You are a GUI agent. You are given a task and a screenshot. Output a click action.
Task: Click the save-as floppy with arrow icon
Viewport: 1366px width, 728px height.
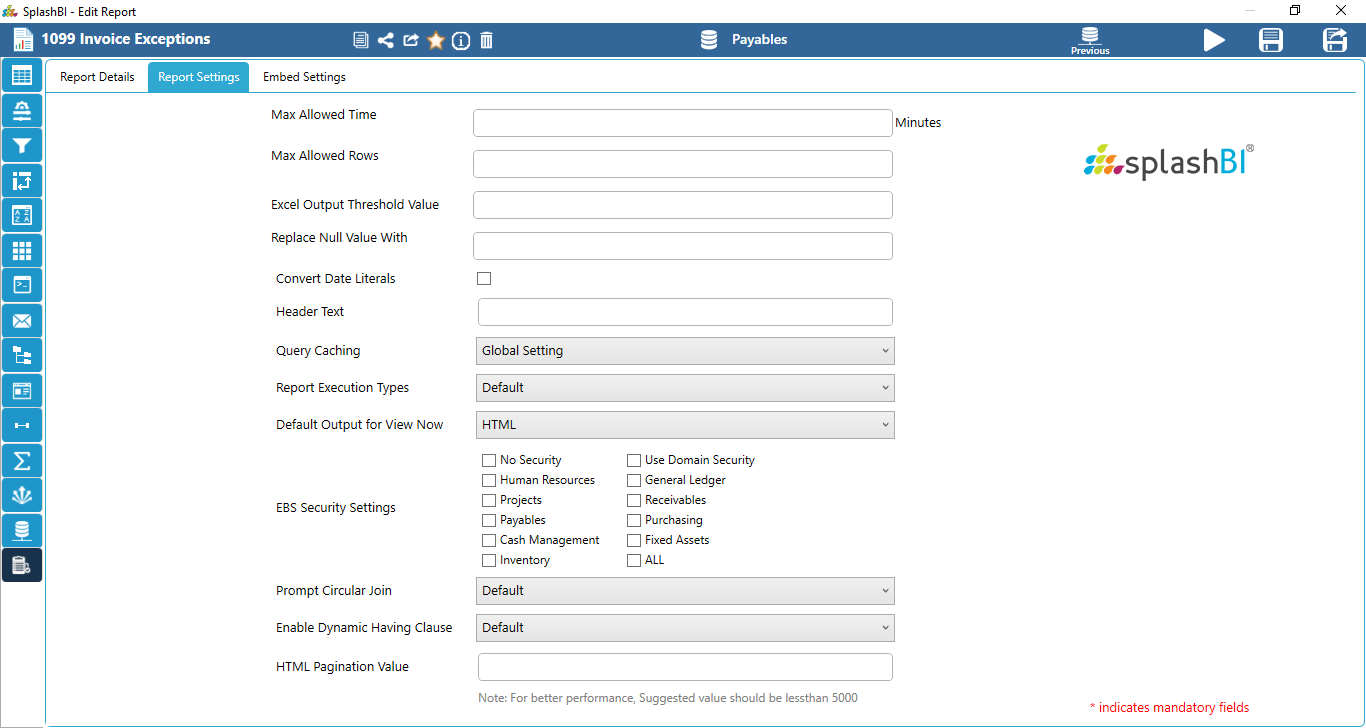pyautogui.click(x=1335, y=40)
